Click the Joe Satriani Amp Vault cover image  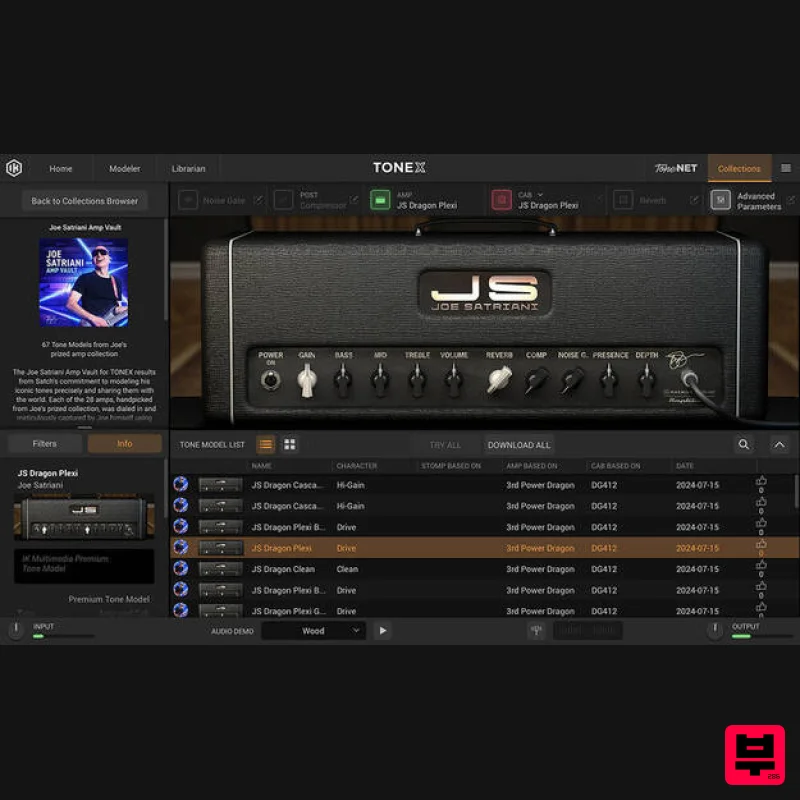click(84, 282)
